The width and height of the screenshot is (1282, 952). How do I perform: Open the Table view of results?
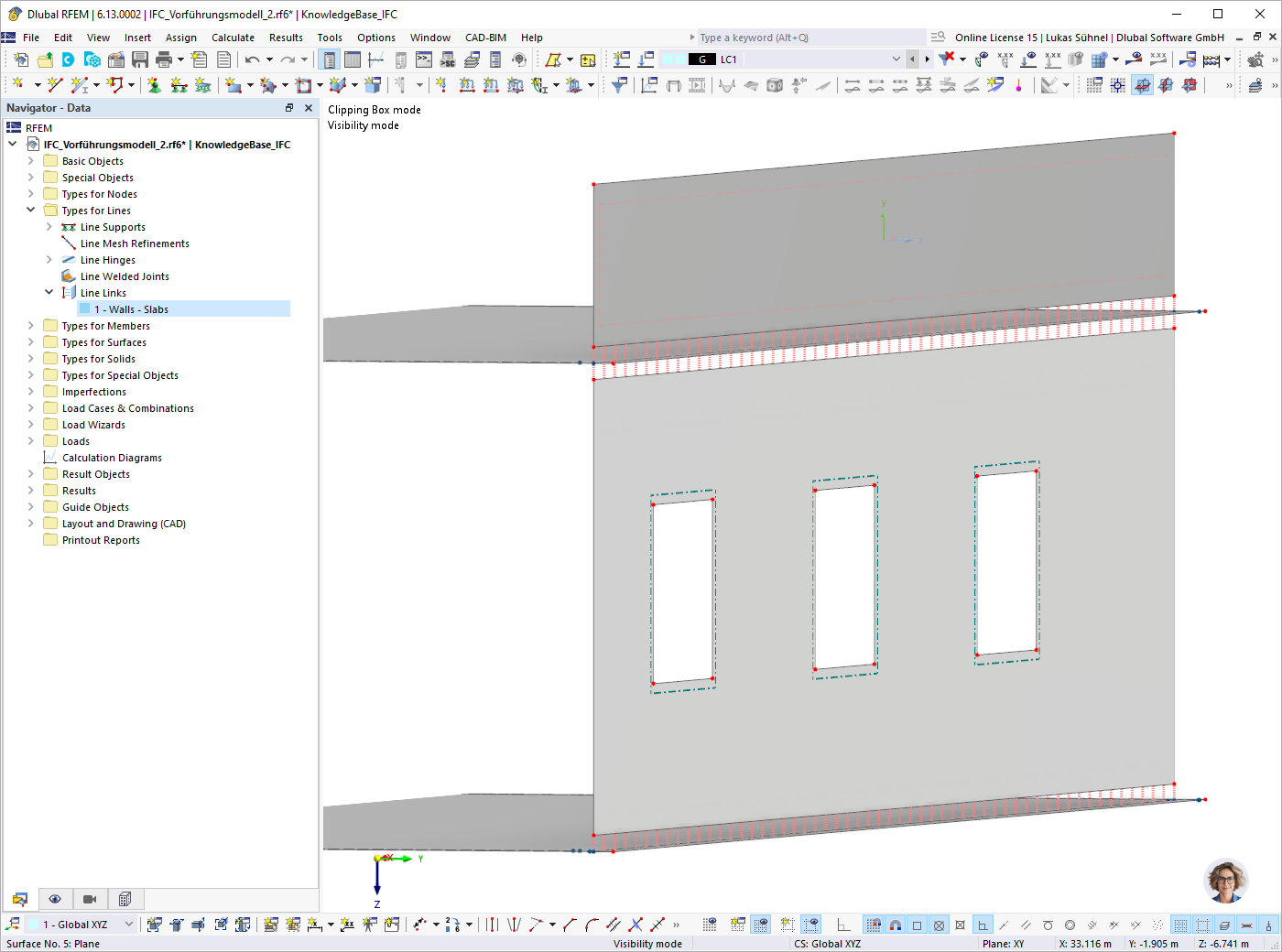click(353, 59)
